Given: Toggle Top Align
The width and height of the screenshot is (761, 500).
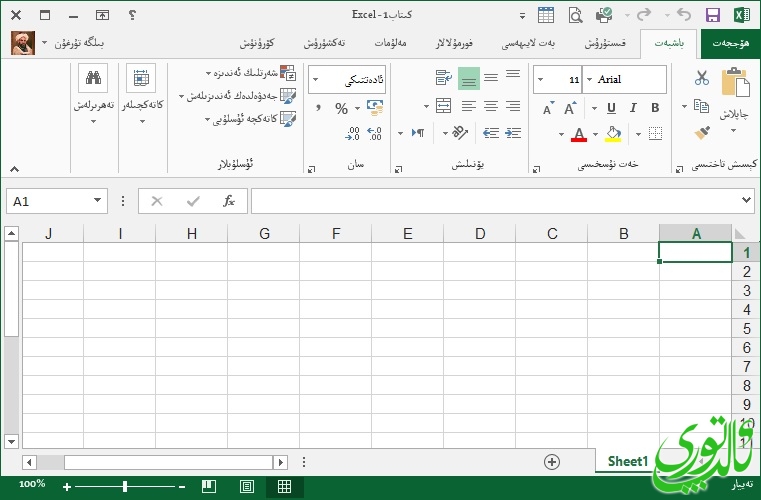Looking at the screenshot, I should [x=513, y=75].
